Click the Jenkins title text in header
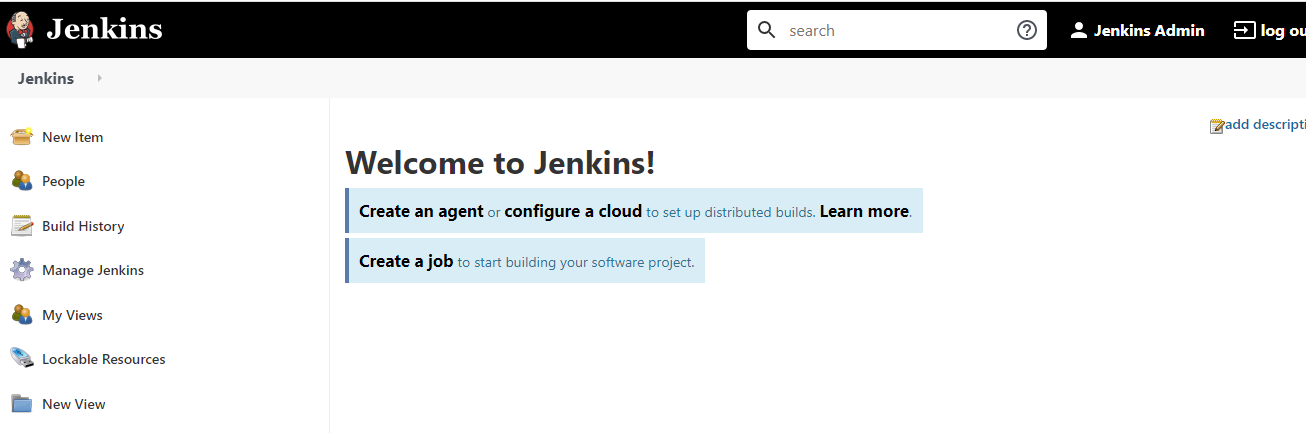 [104, 30]
